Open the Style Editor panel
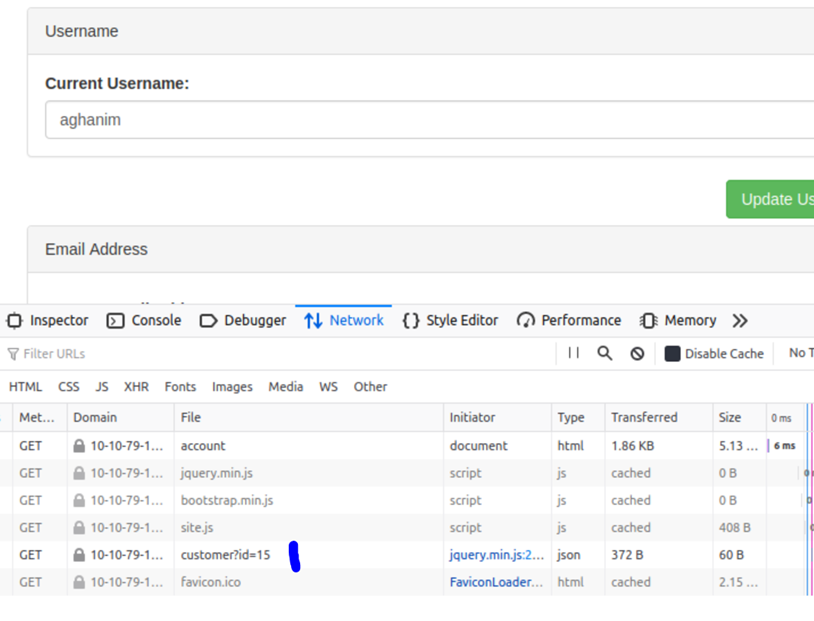 point(450,321)
